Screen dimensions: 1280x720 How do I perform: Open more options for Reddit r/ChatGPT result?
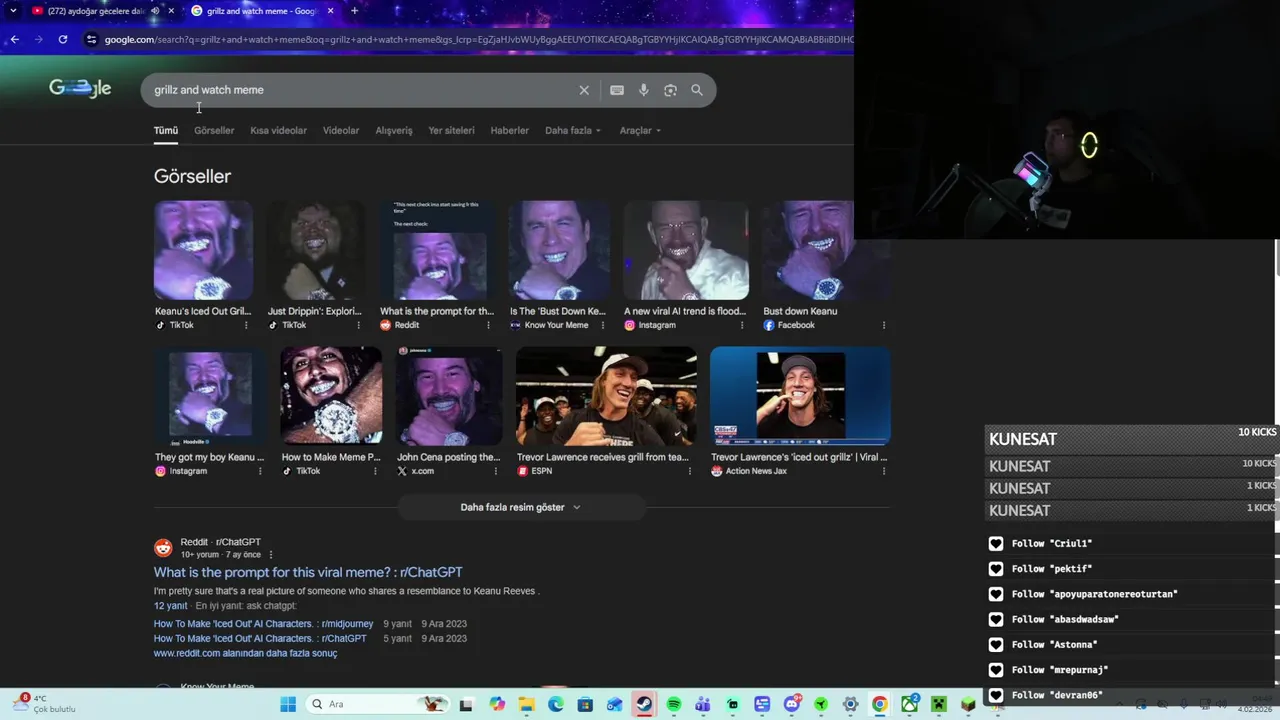(x=270, y=554)
